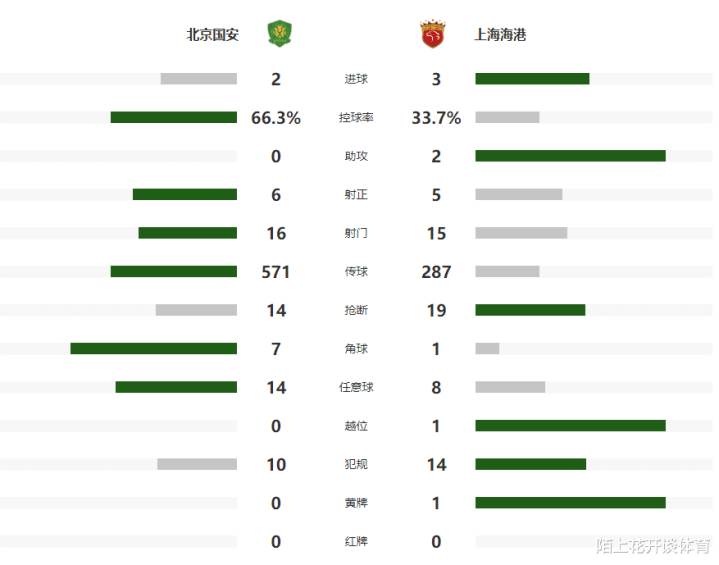Click Shanghai's green offside bar

coord(570,425)
